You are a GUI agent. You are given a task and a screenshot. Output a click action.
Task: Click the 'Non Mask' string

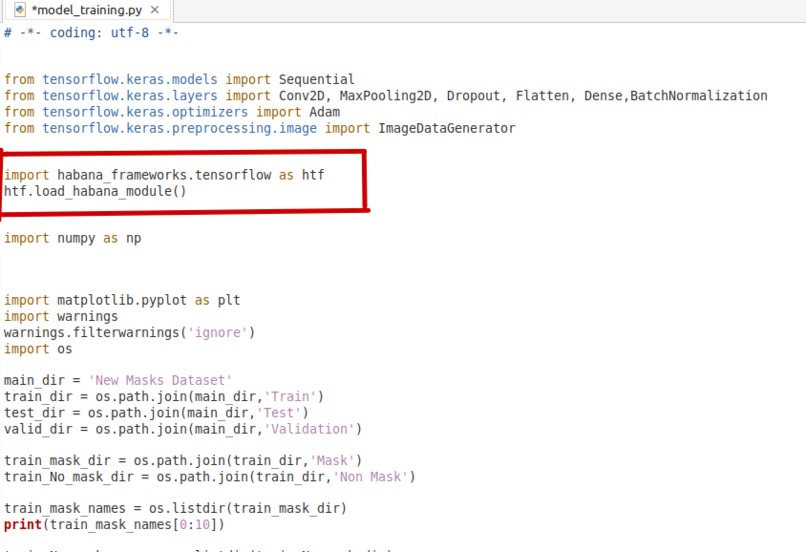(370, 477)
